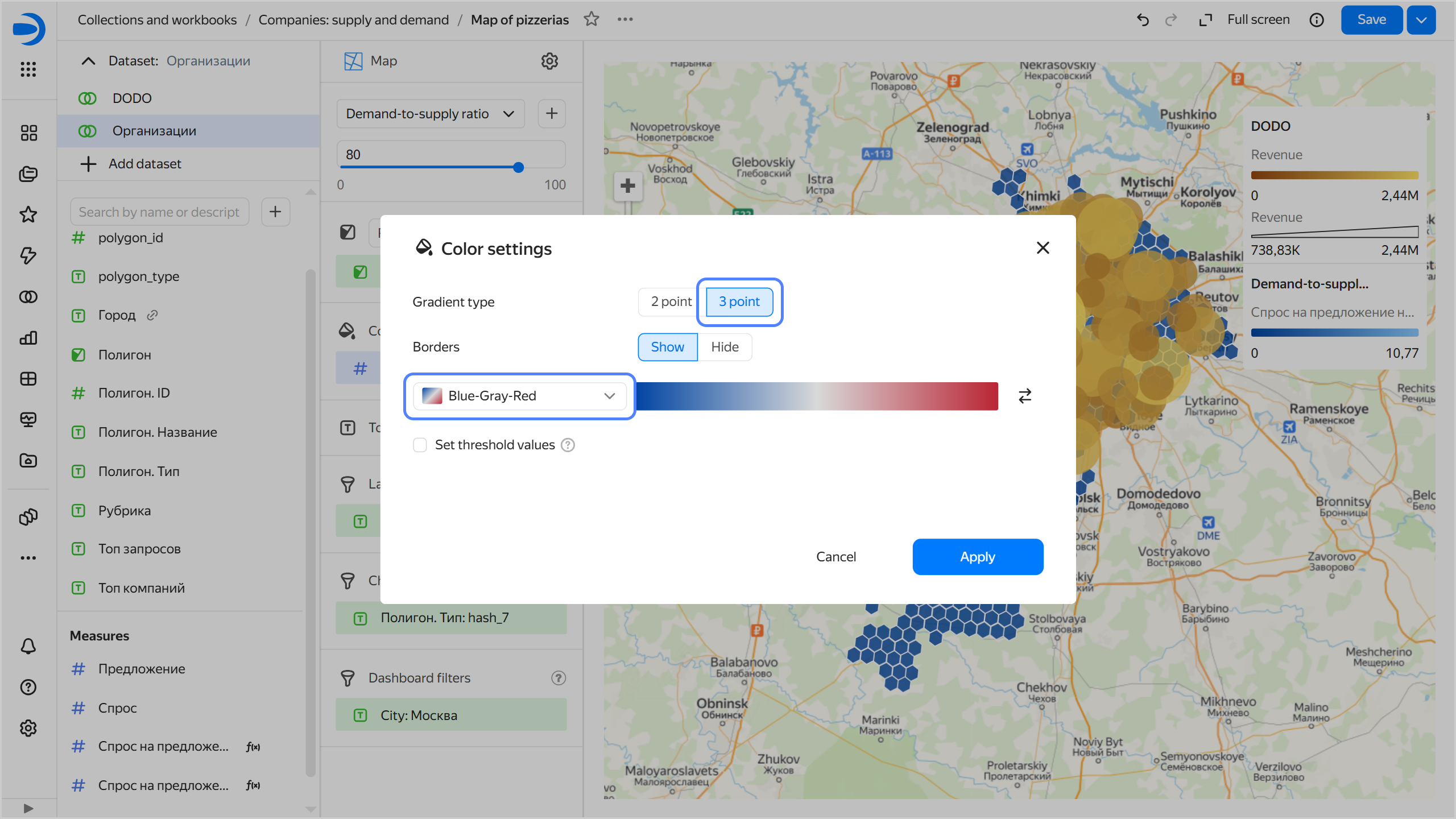
Task: Collapse the Dataset section chevron
Action: coord(88,61)
